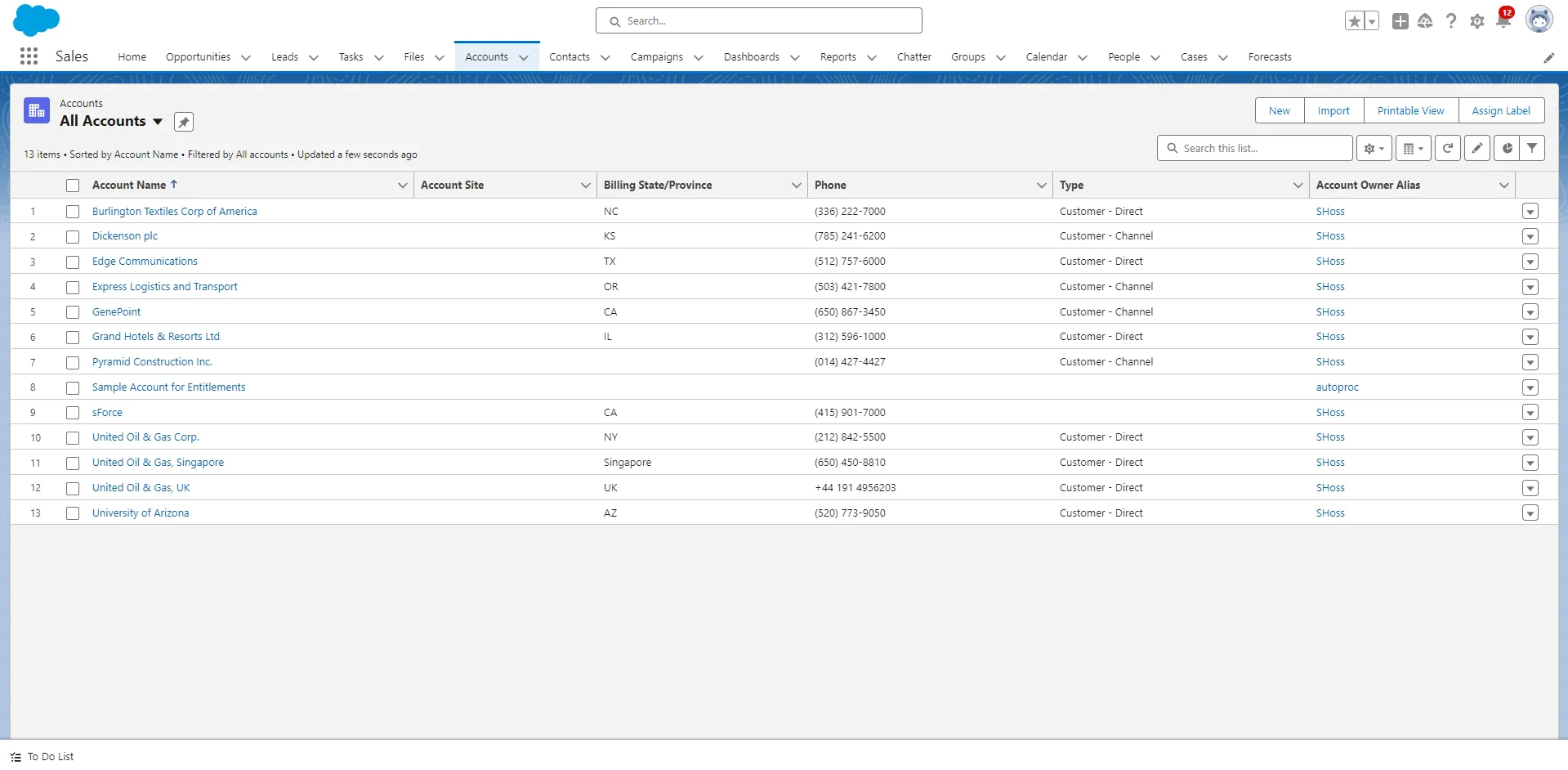Screen dimensions: 1568x770
Task: Focus the global Search field
Action: pyautogui.click(x=759, y=20)
